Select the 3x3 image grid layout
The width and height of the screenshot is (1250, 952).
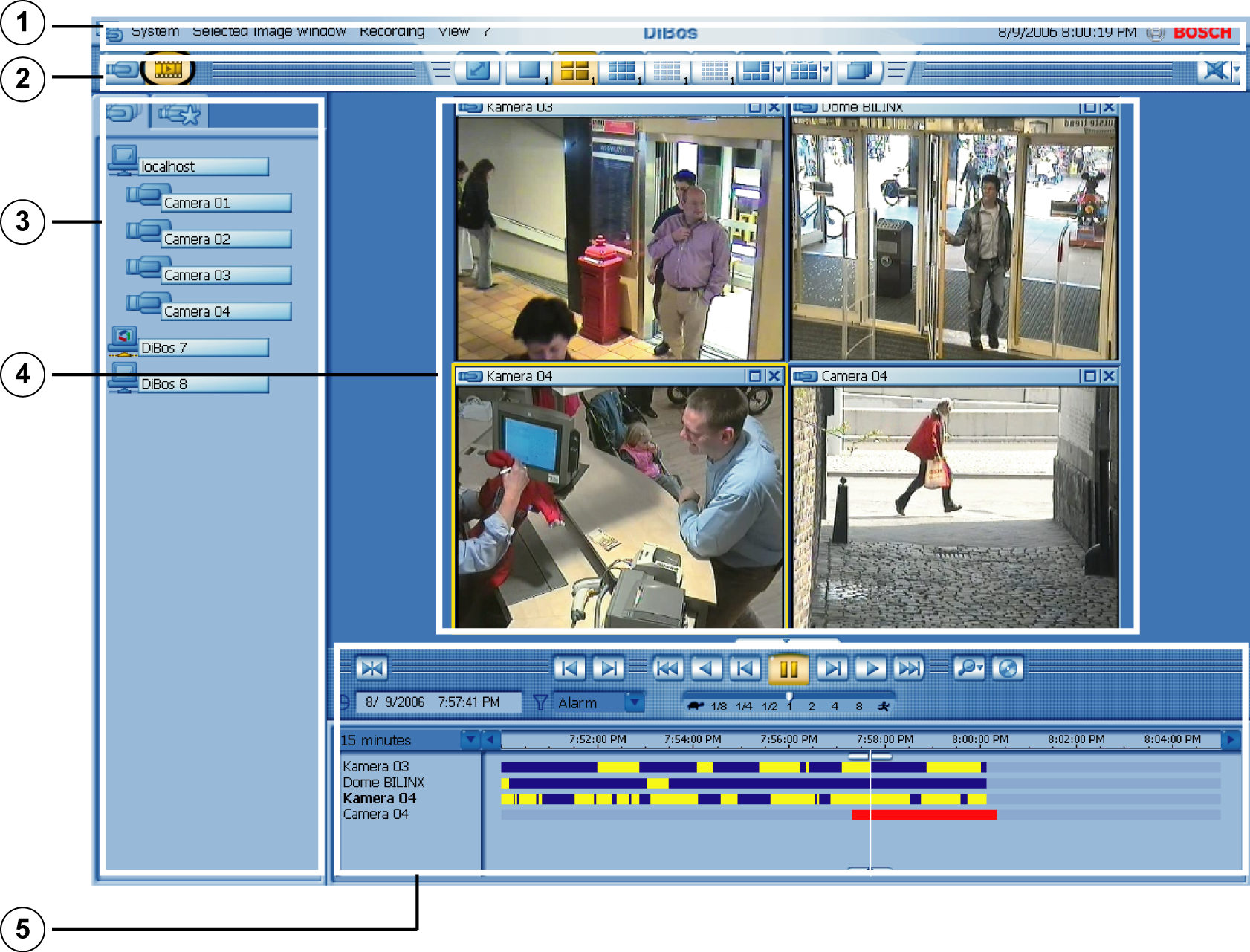[x=621, y=71]
